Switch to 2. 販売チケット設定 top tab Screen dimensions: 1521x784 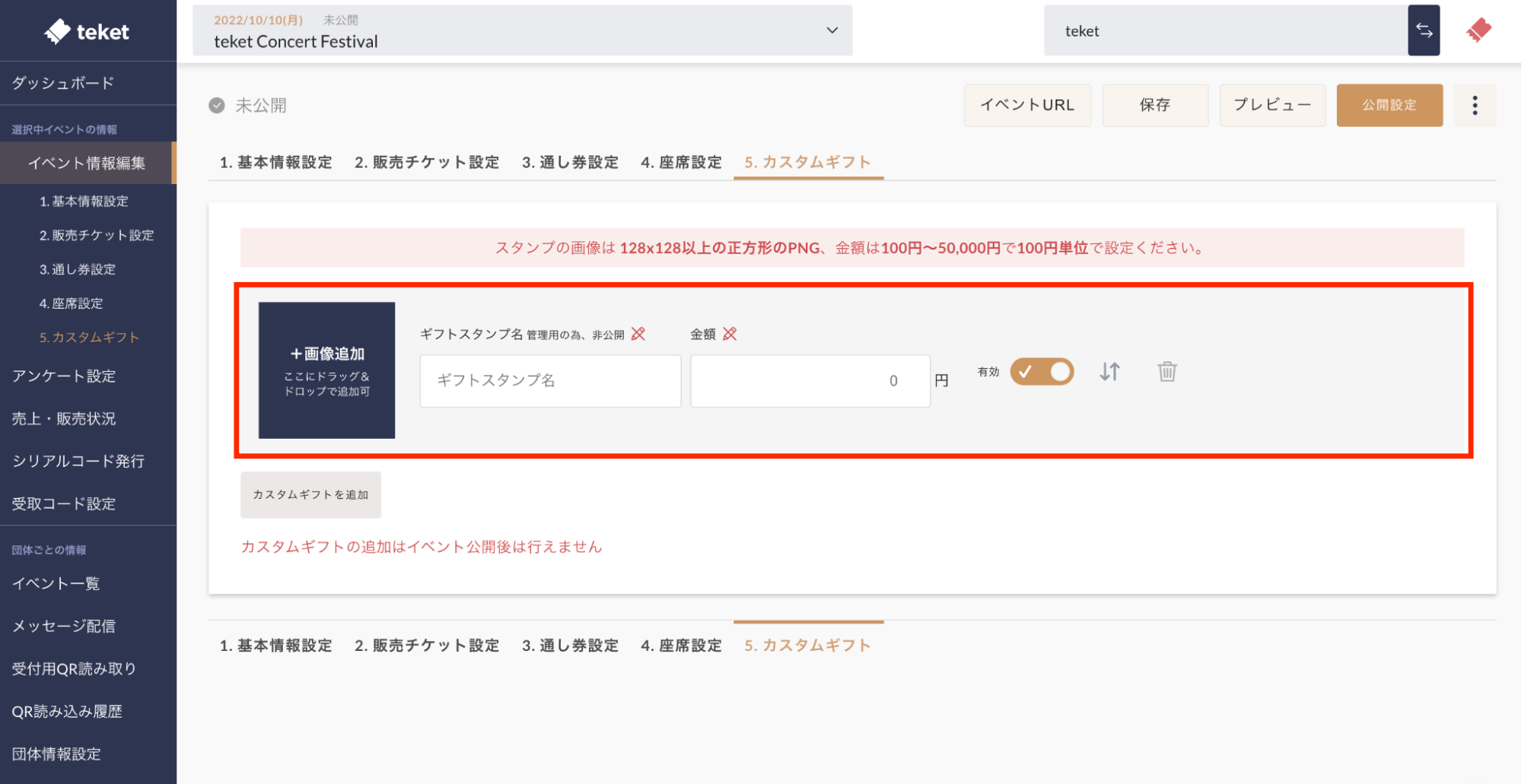(427, 162)
